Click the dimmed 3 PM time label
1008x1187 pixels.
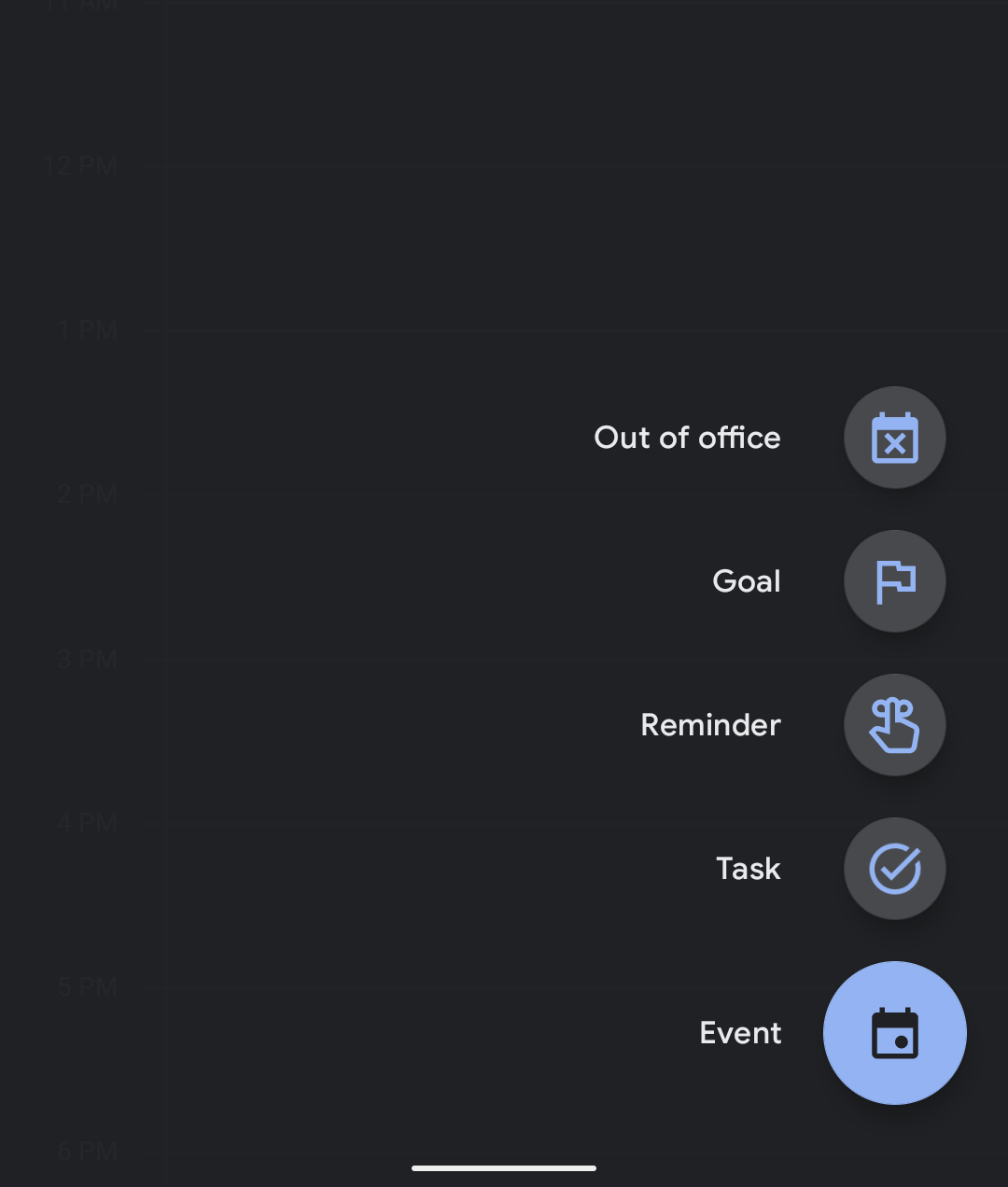87,660
